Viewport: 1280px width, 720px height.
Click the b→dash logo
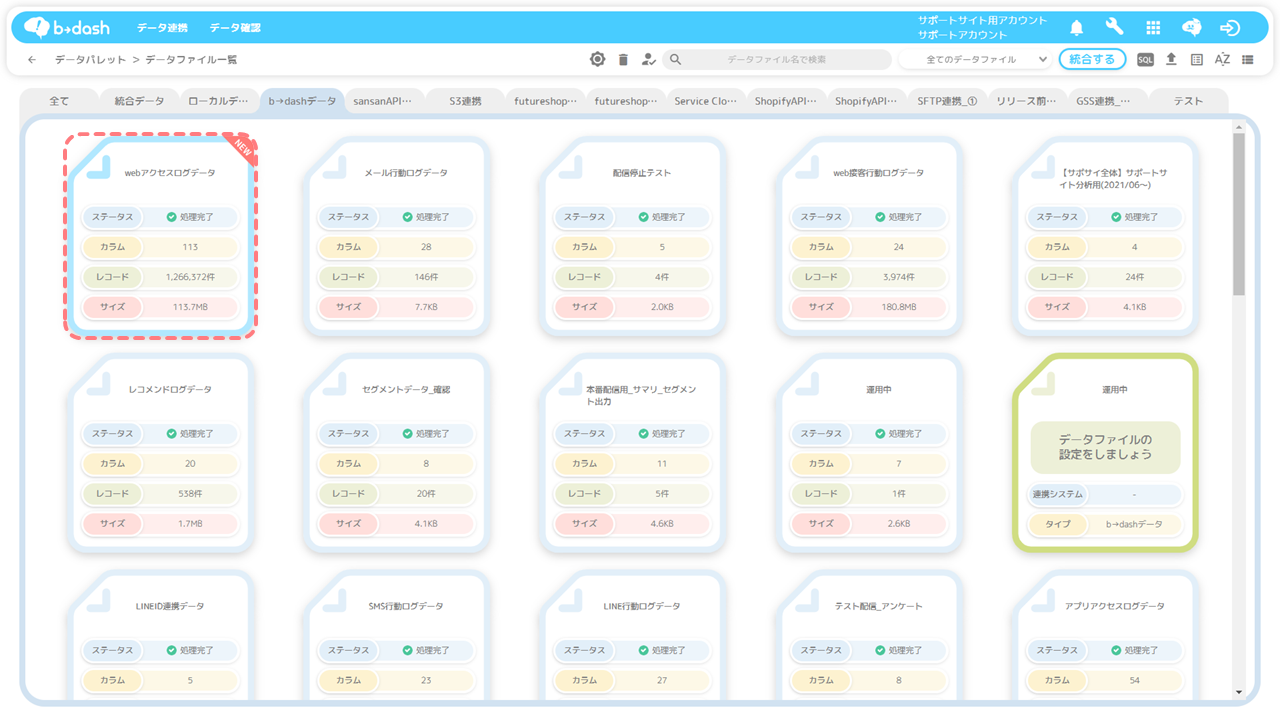(x=67, y=27)
